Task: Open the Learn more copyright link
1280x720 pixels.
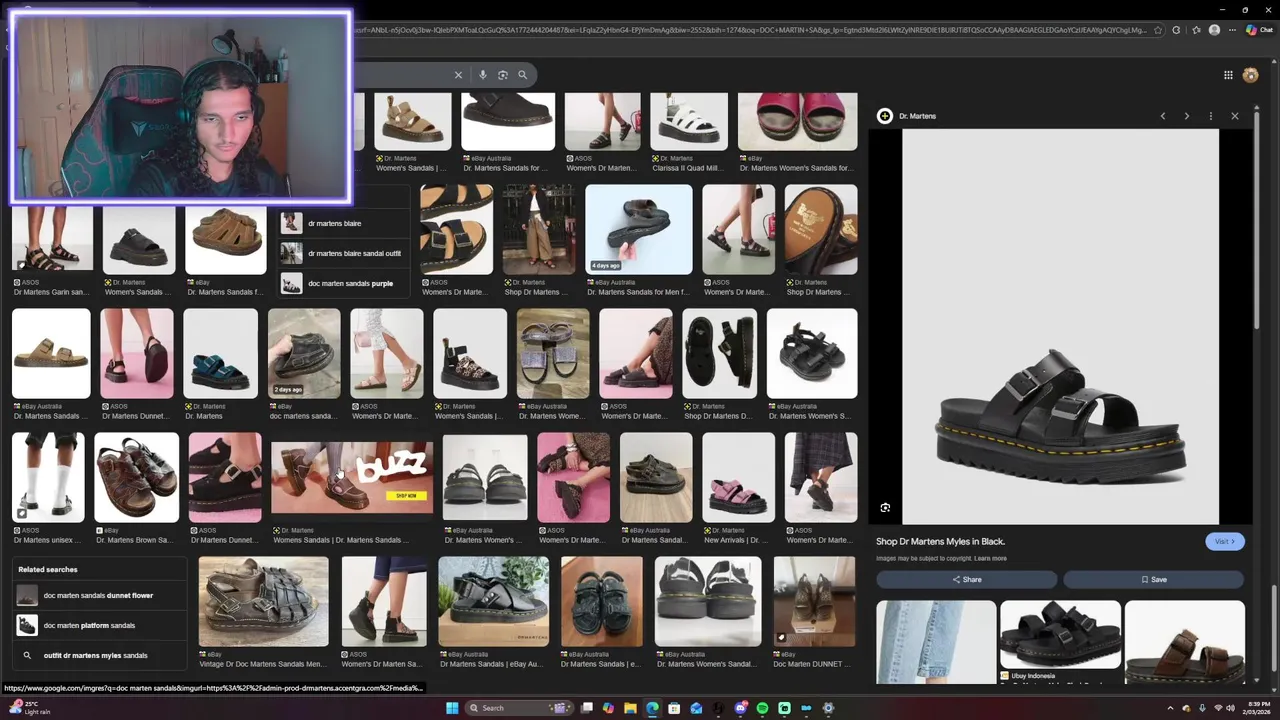Action: tap(990, 558)
